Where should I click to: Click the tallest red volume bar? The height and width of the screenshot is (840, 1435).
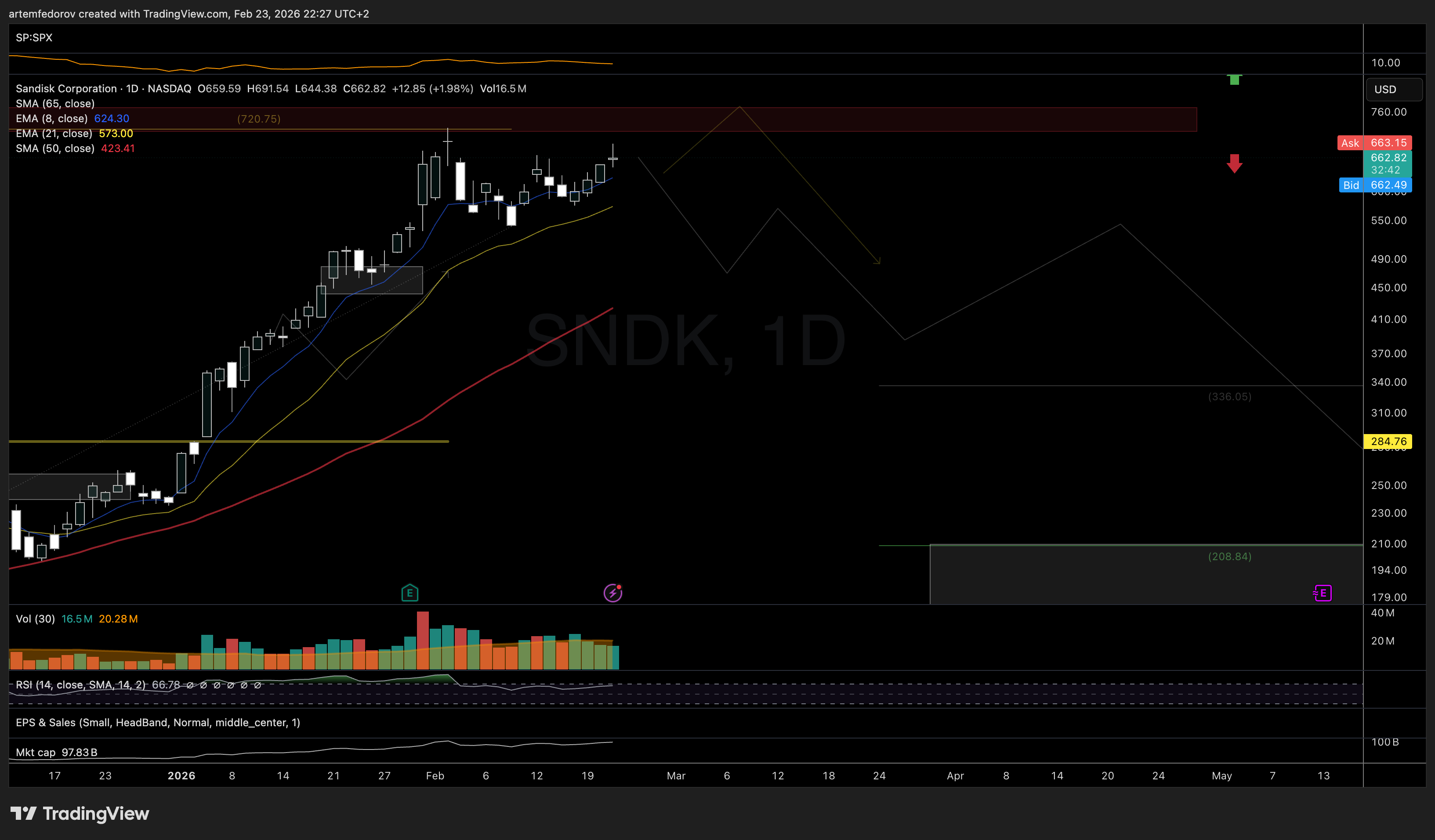pyautogui.click(x=423, y=640)
